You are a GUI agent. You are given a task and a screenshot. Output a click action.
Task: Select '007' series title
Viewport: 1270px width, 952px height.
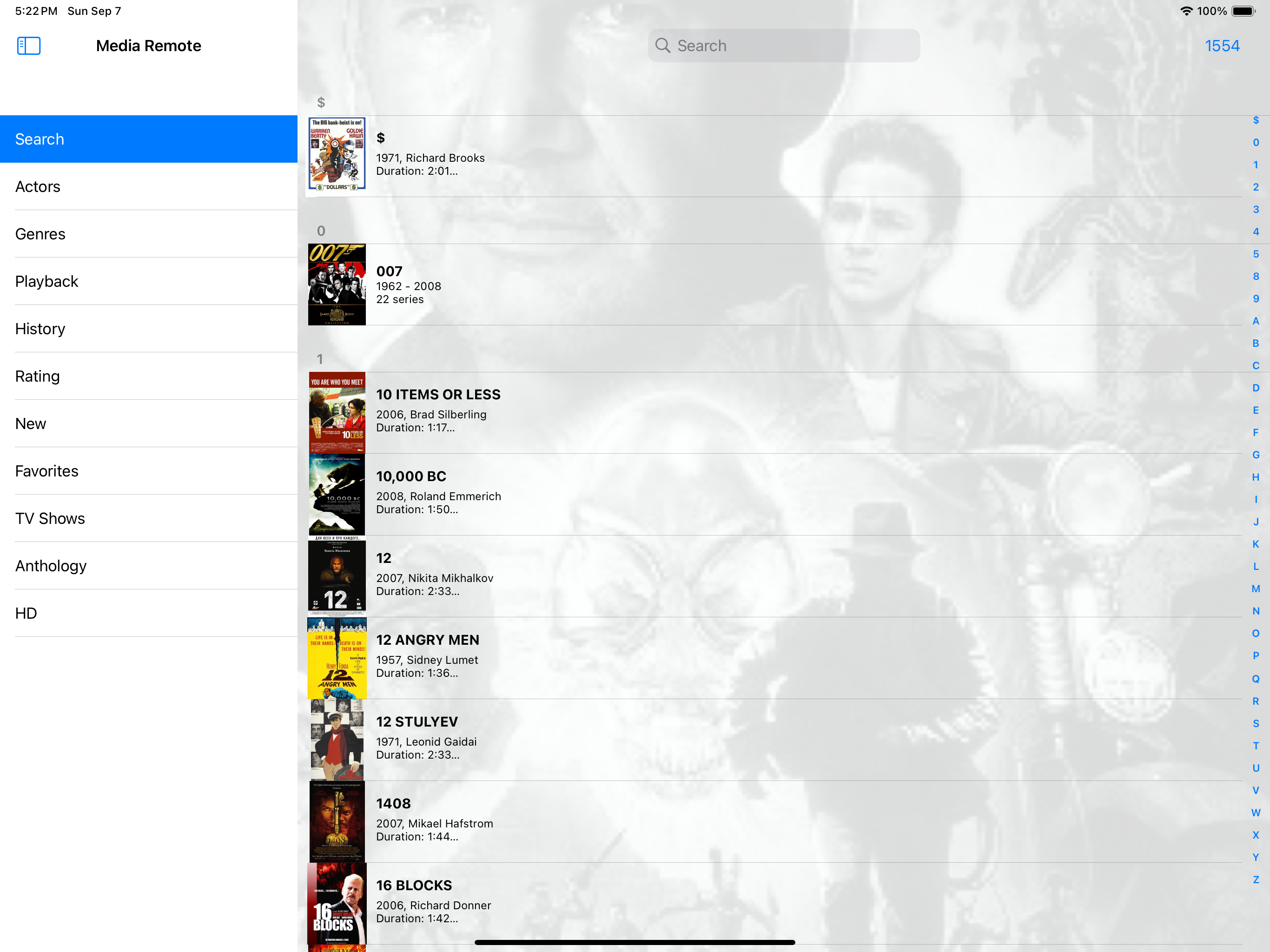tap(389, 271)
